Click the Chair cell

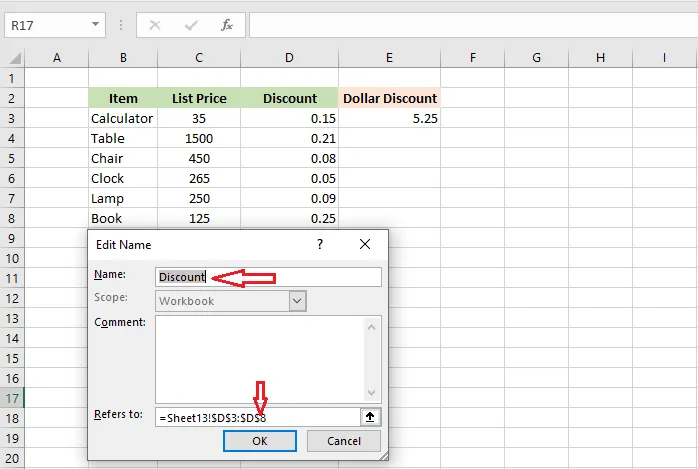(123, 158)
